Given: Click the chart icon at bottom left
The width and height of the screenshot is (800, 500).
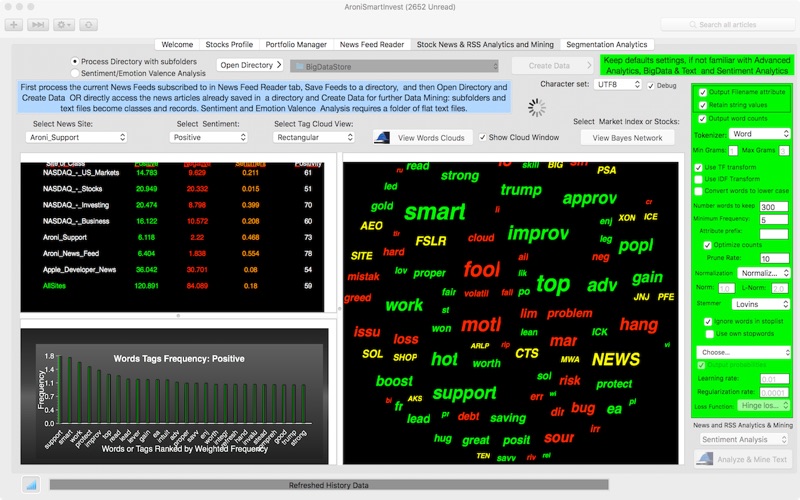Looking at the screenshot, I should click(29, 484).
